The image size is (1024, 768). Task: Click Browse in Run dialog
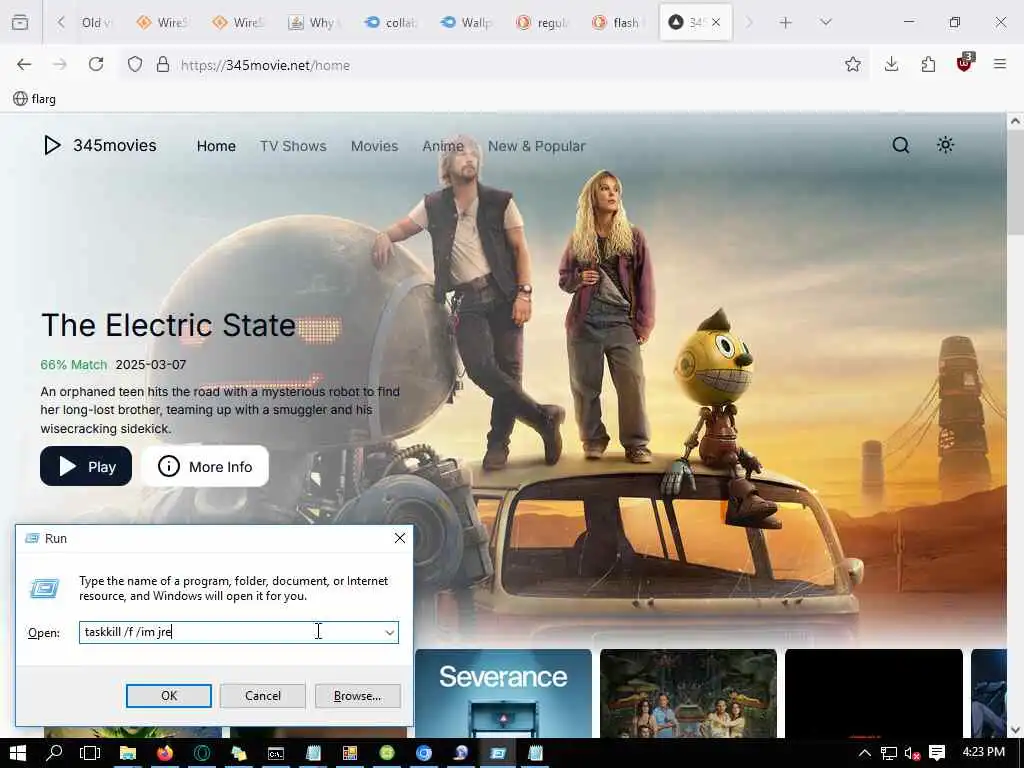(x=357, y=696)
